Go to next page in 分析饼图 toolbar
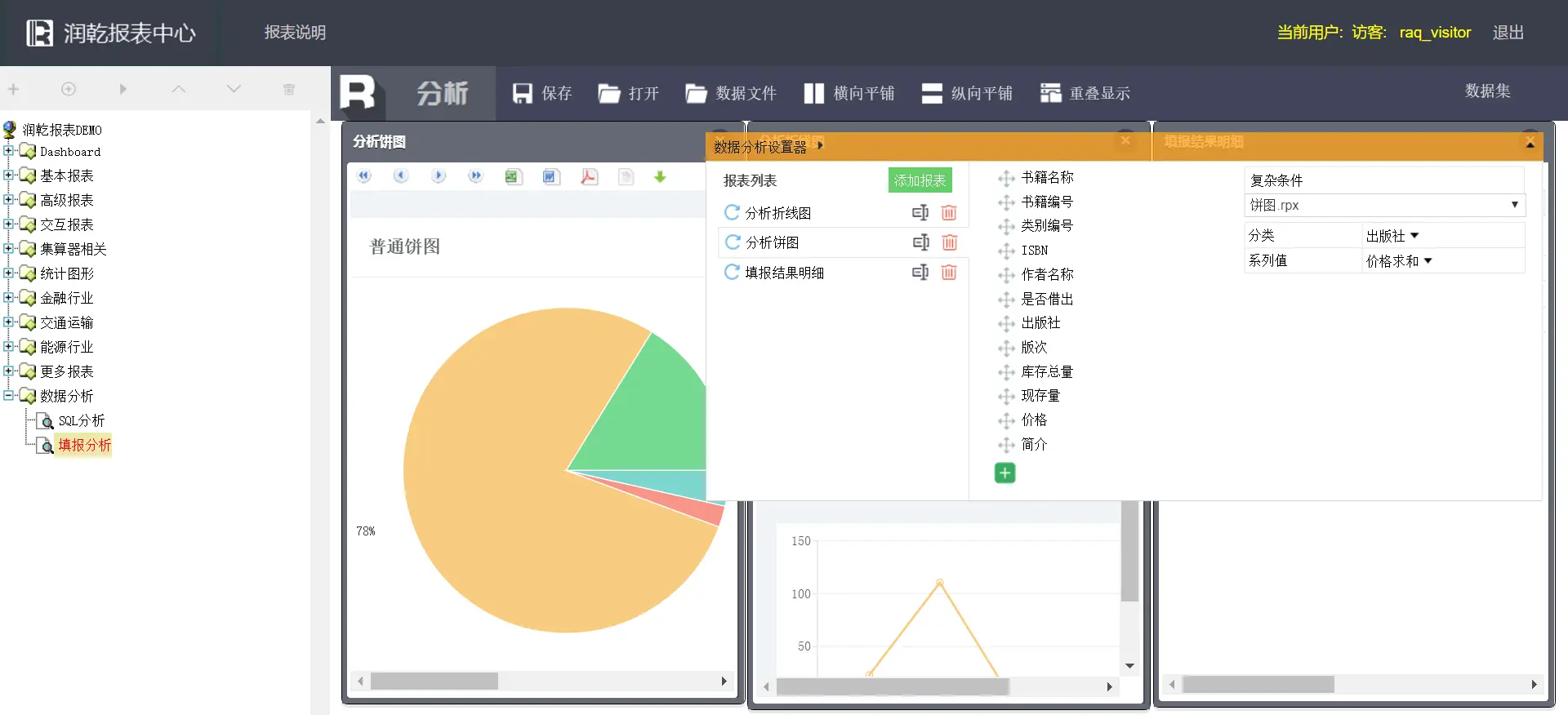The width and height of the screenshot is (1568, 715). pyautogui.click(x=439, y=176)
